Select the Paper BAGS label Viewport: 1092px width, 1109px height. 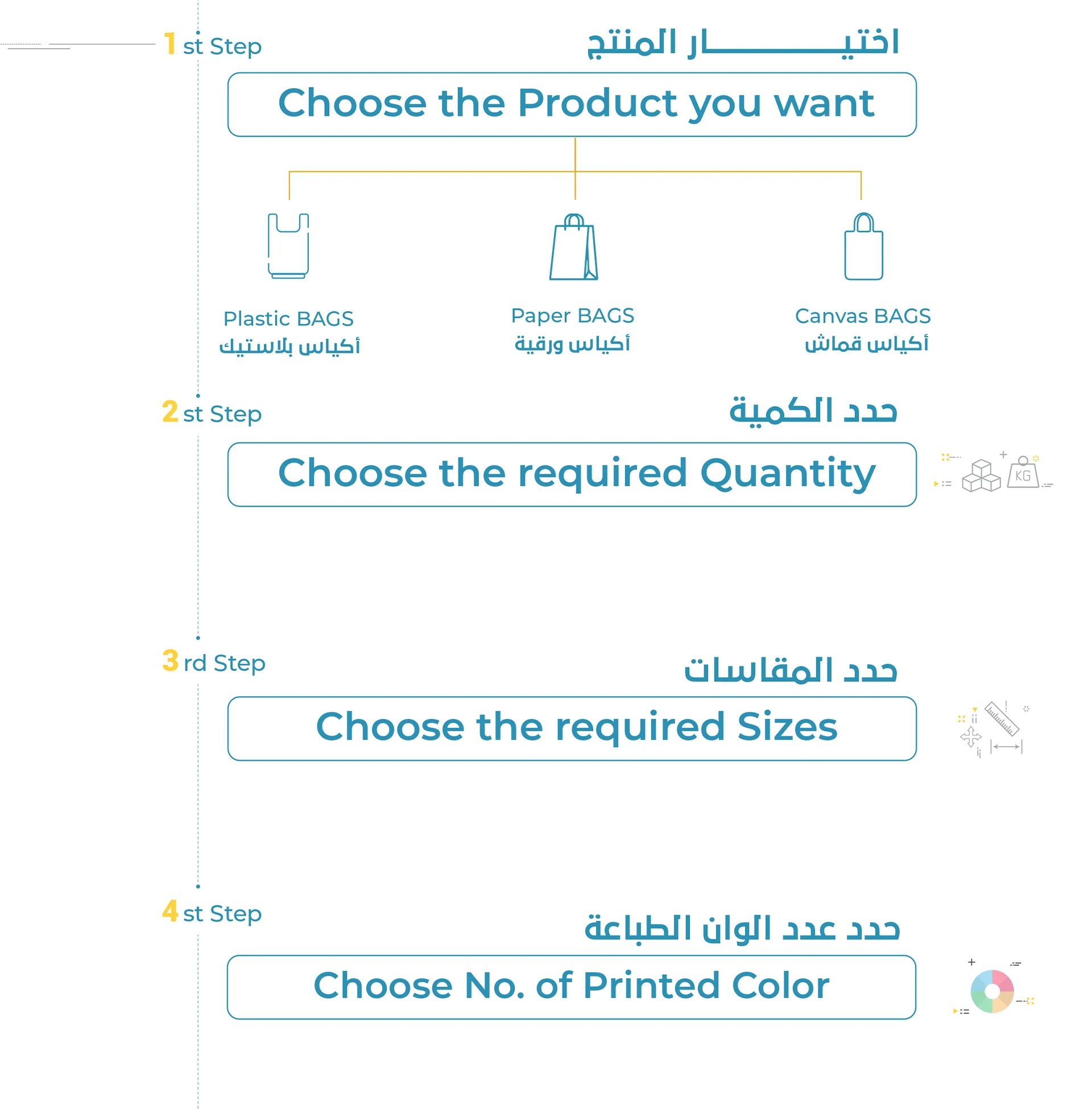(x=572, y=316)
